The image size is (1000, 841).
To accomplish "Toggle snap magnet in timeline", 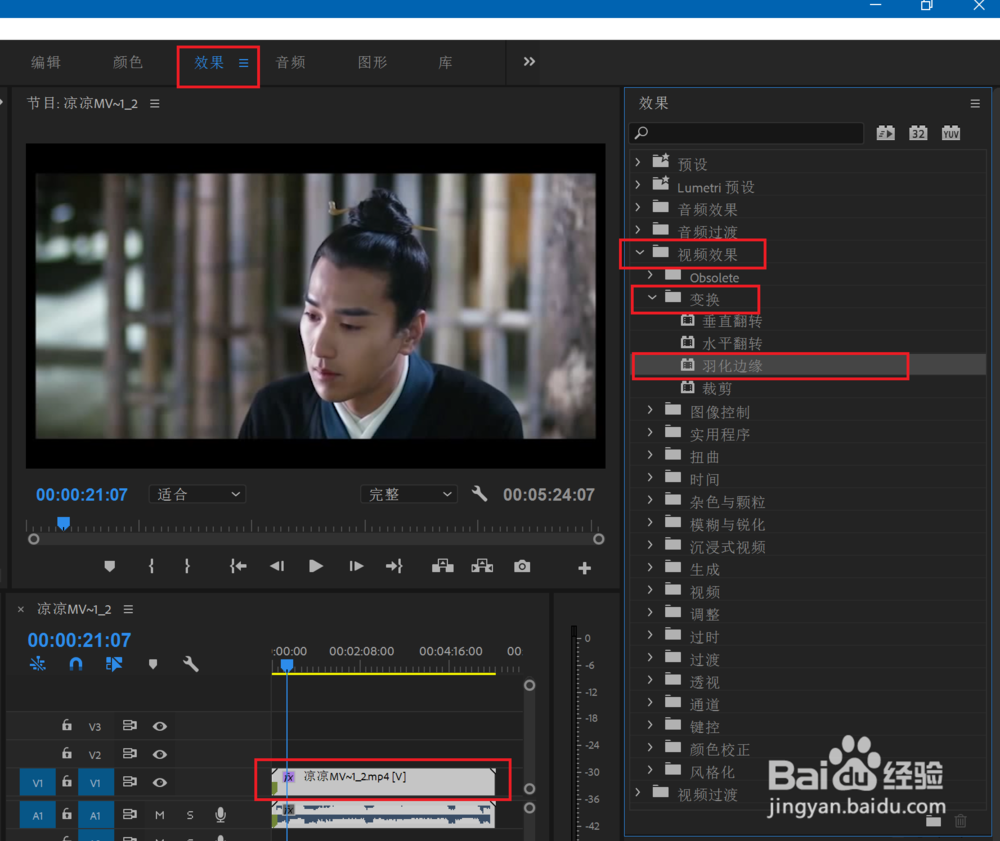I will pos(76,664).
